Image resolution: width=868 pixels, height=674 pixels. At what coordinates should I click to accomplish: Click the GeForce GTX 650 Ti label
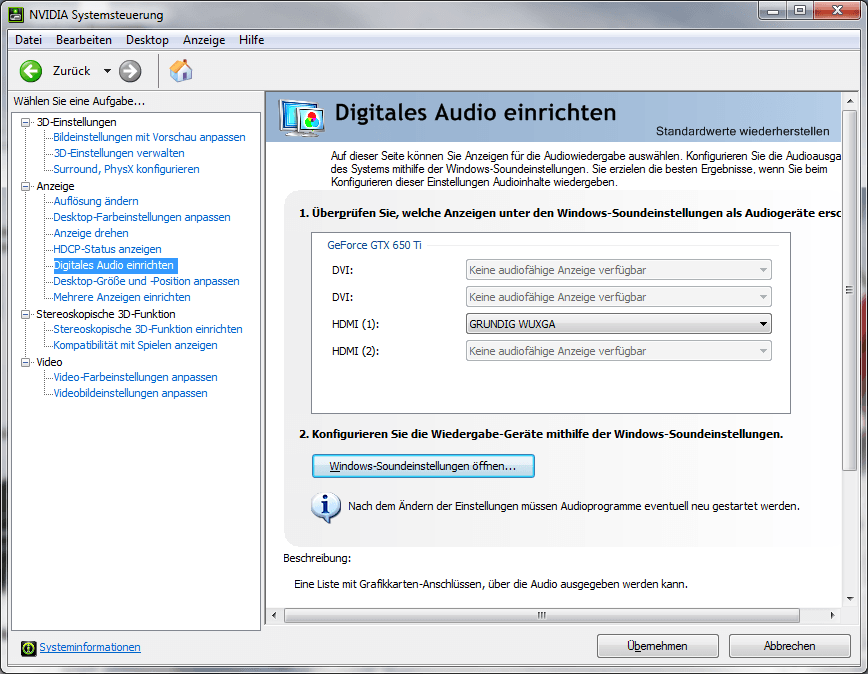pos(374,245)
